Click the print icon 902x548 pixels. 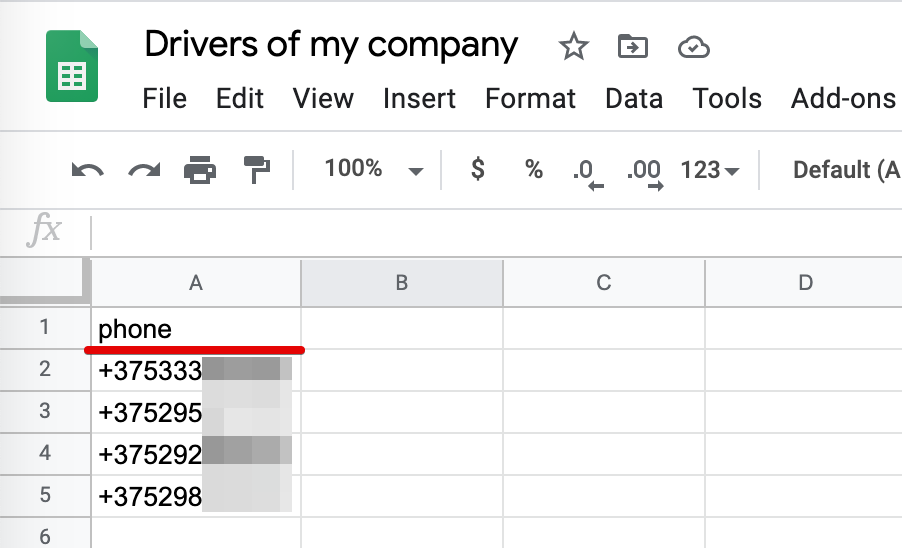point(200,170)
